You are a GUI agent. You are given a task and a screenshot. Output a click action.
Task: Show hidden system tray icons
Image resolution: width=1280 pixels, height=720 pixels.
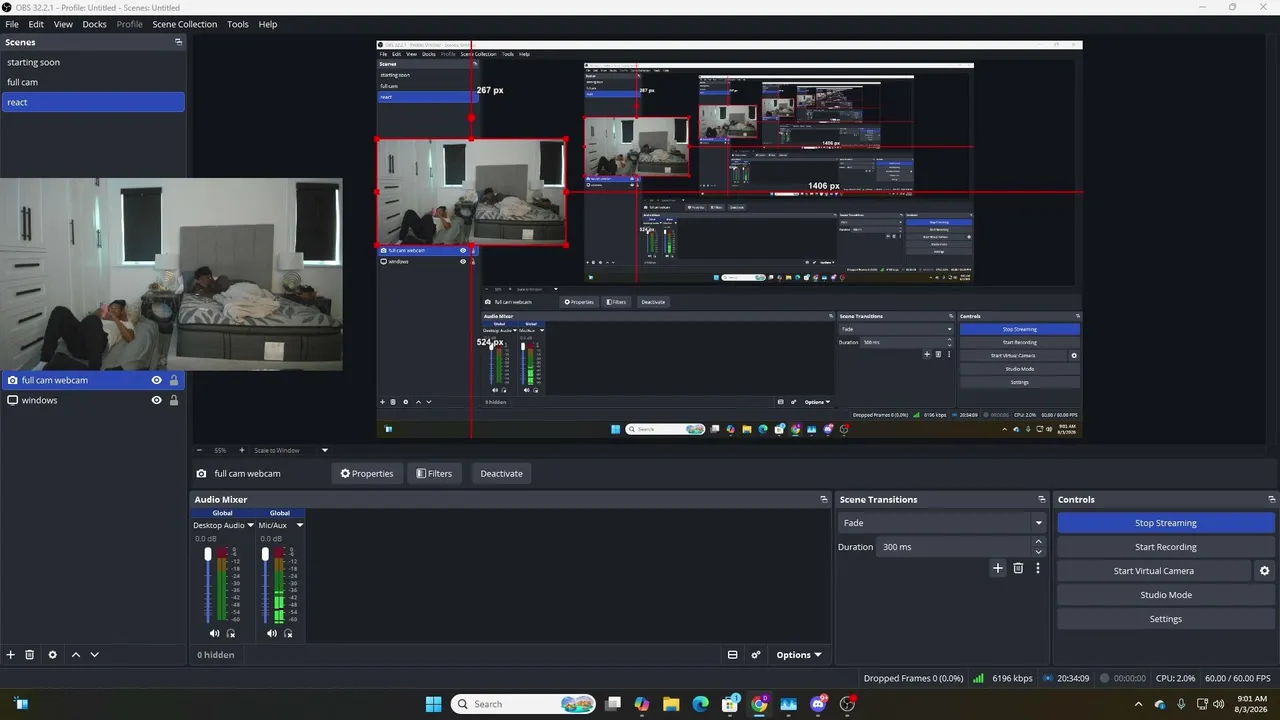[x=1138, y=704]
